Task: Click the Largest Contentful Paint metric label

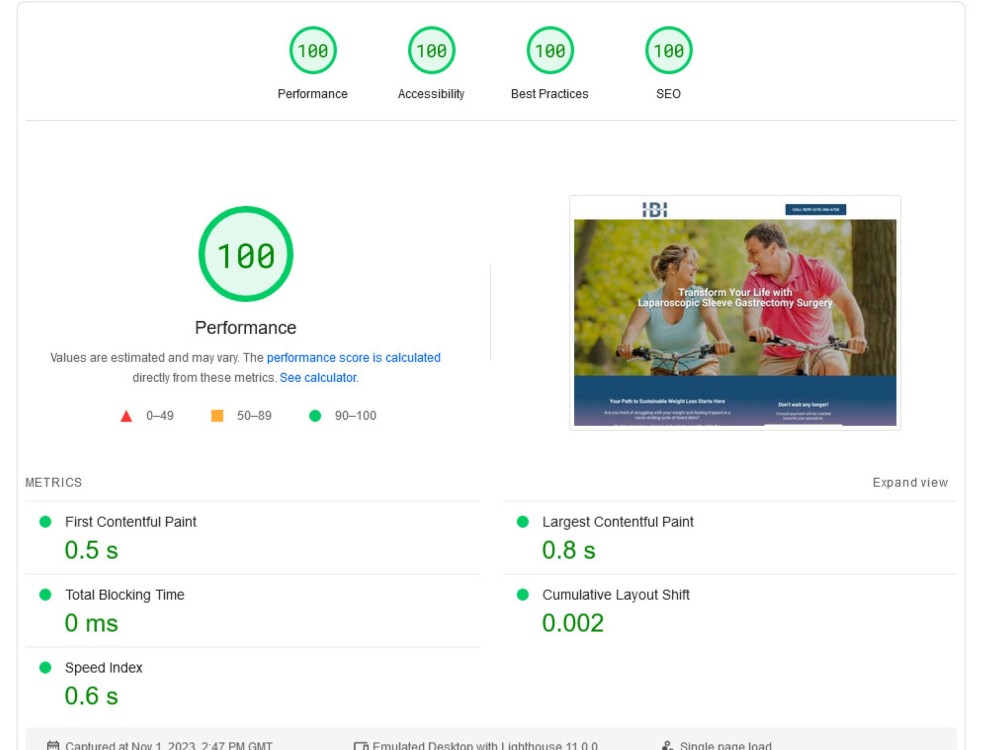Action: pyautogui.click(x=617, y=522)
